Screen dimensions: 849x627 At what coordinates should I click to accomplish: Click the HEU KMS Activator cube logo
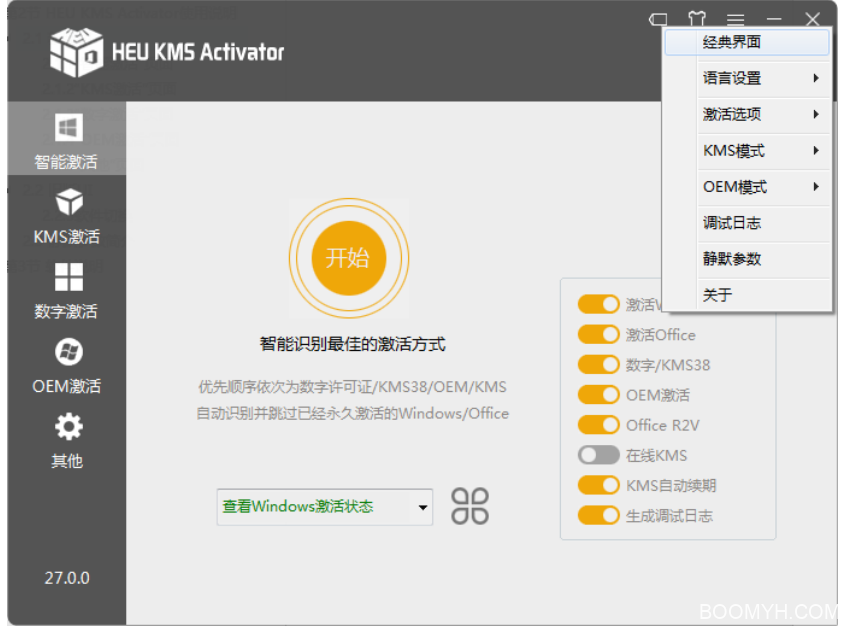coord(76,50)
